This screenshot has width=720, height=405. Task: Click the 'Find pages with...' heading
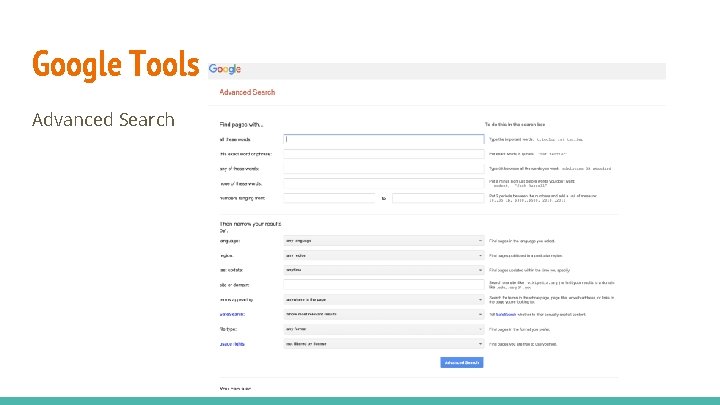pos(241,124)
